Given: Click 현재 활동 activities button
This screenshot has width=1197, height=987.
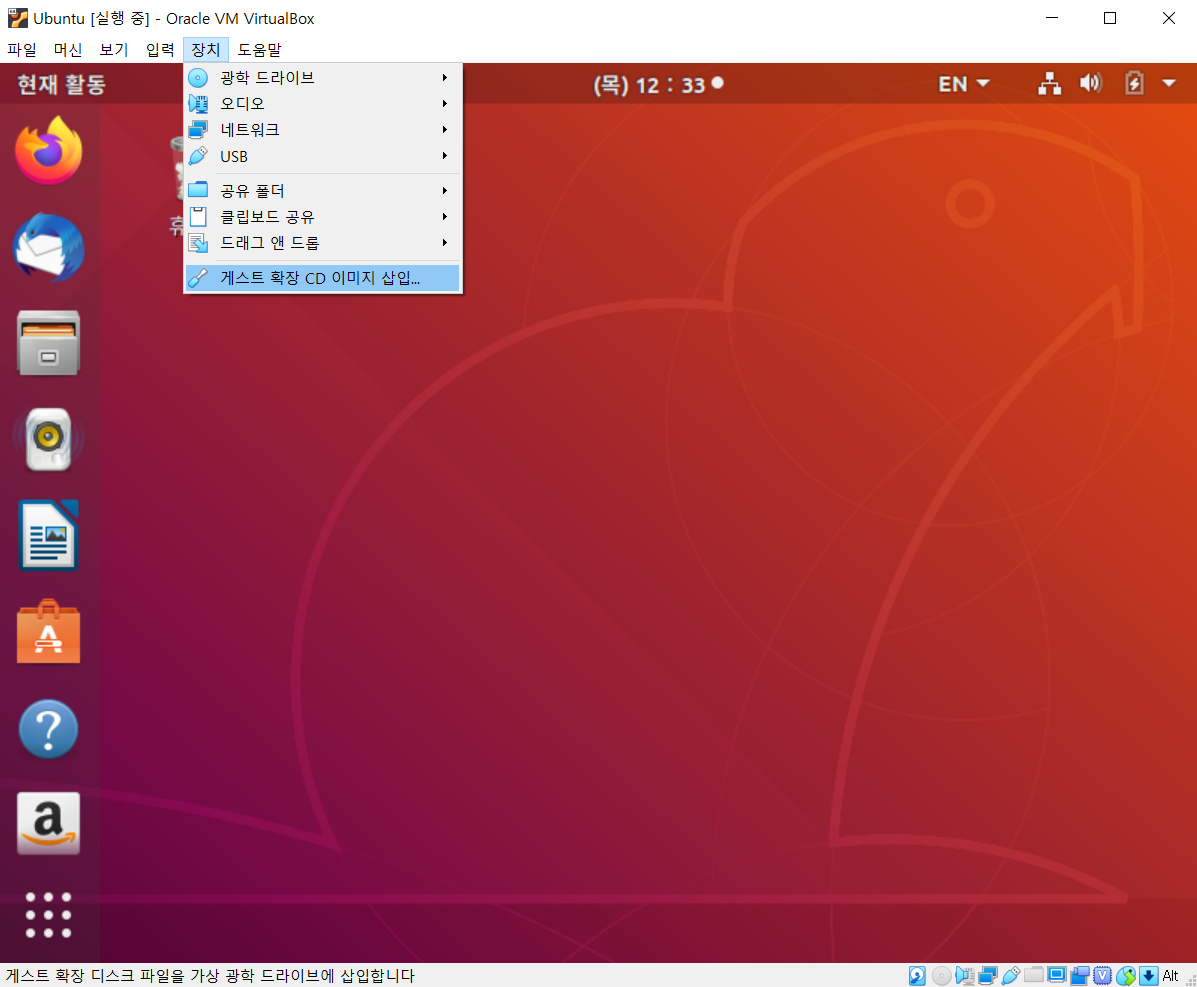Looking at the screenshot, I should point(61,84).
